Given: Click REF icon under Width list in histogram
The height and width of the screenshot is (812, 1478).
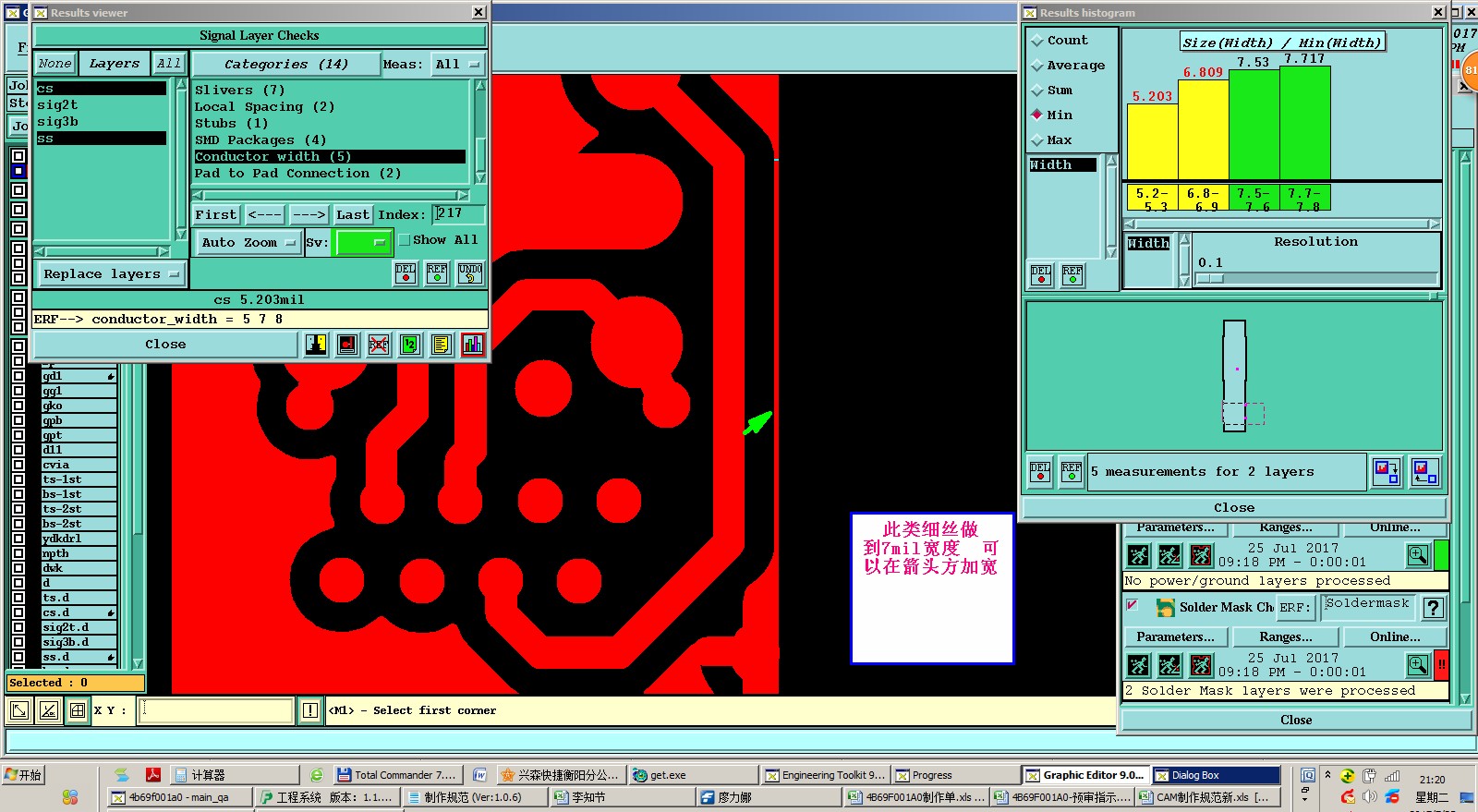Looking at the screenshot, I should tap(1072, 275).
